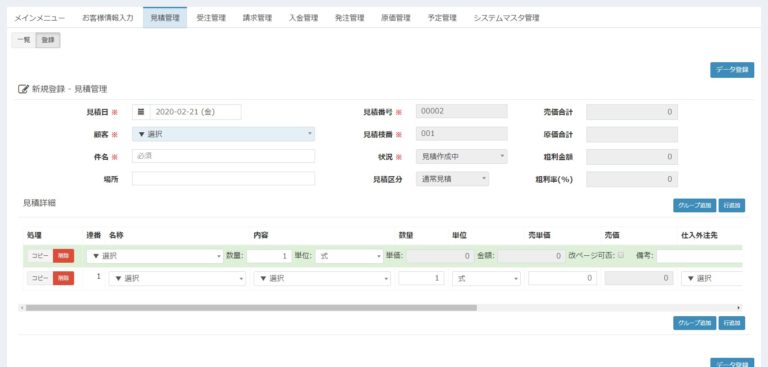This screenshot has height=367, width=768.
Task: Switch to the お客様情報入力 tab
Action: click(108, 18)
